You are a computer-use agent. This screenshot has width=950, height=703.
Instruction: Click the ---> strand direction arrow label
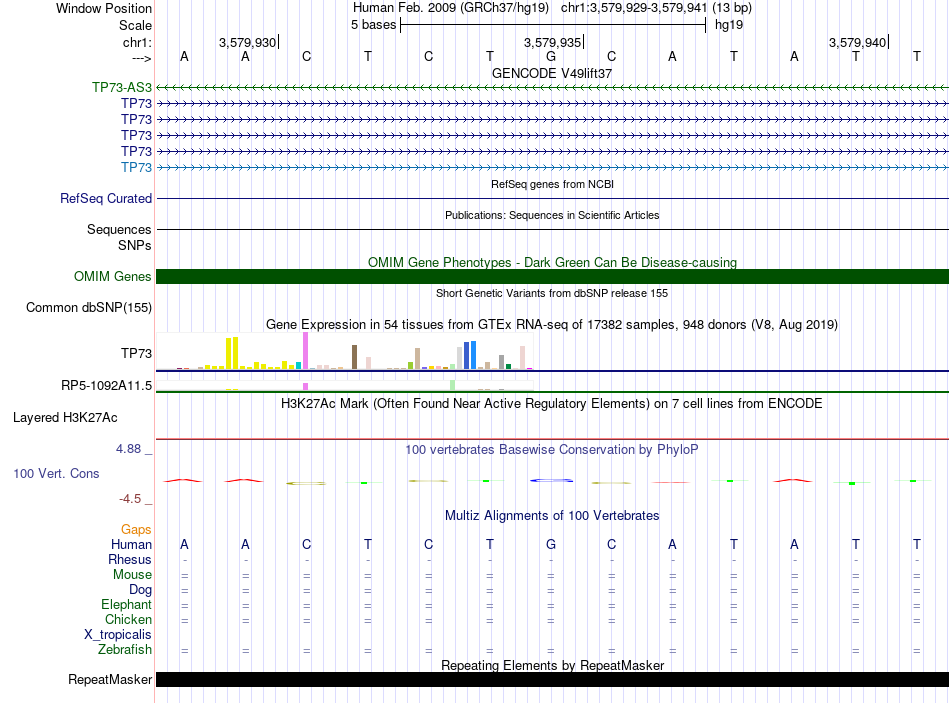(x=141, y=58)
